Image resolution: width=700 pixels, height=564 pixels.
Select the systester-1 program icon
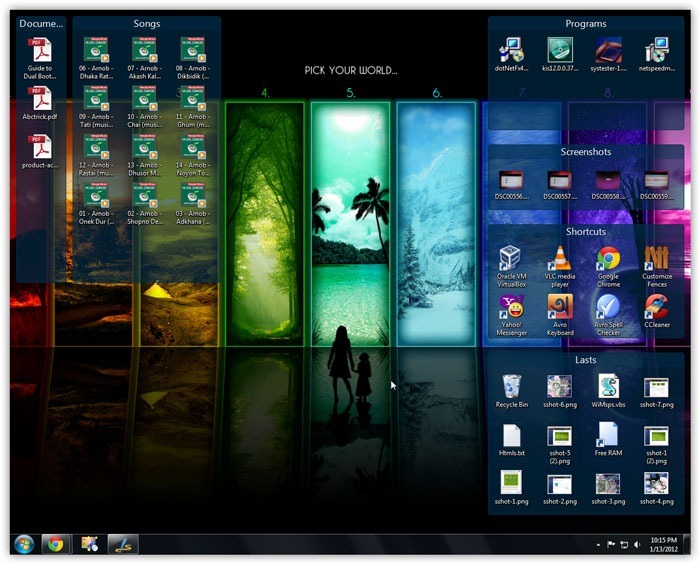608,54
